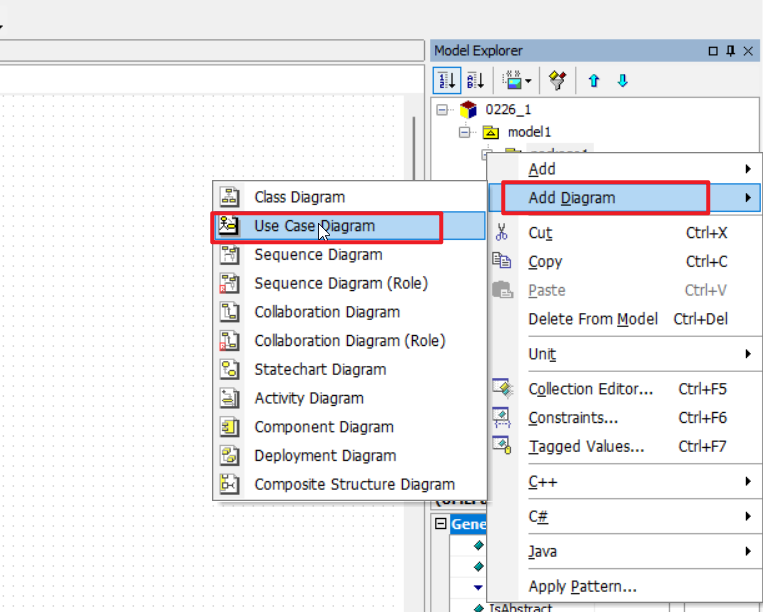Click the Deployment Diagram icon

click(x=229, y=455)
